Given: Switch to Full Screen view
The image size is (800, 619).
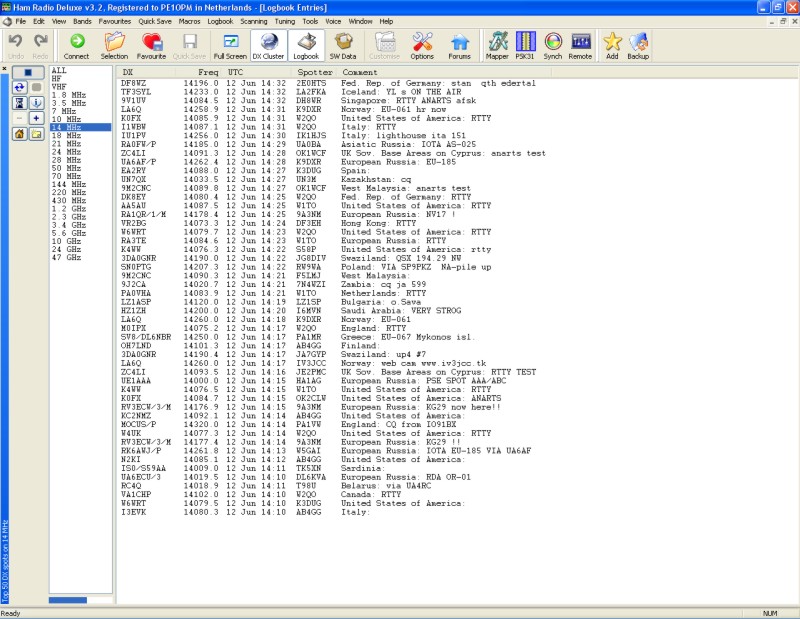Looking at the screenshot, I should 230,46.
